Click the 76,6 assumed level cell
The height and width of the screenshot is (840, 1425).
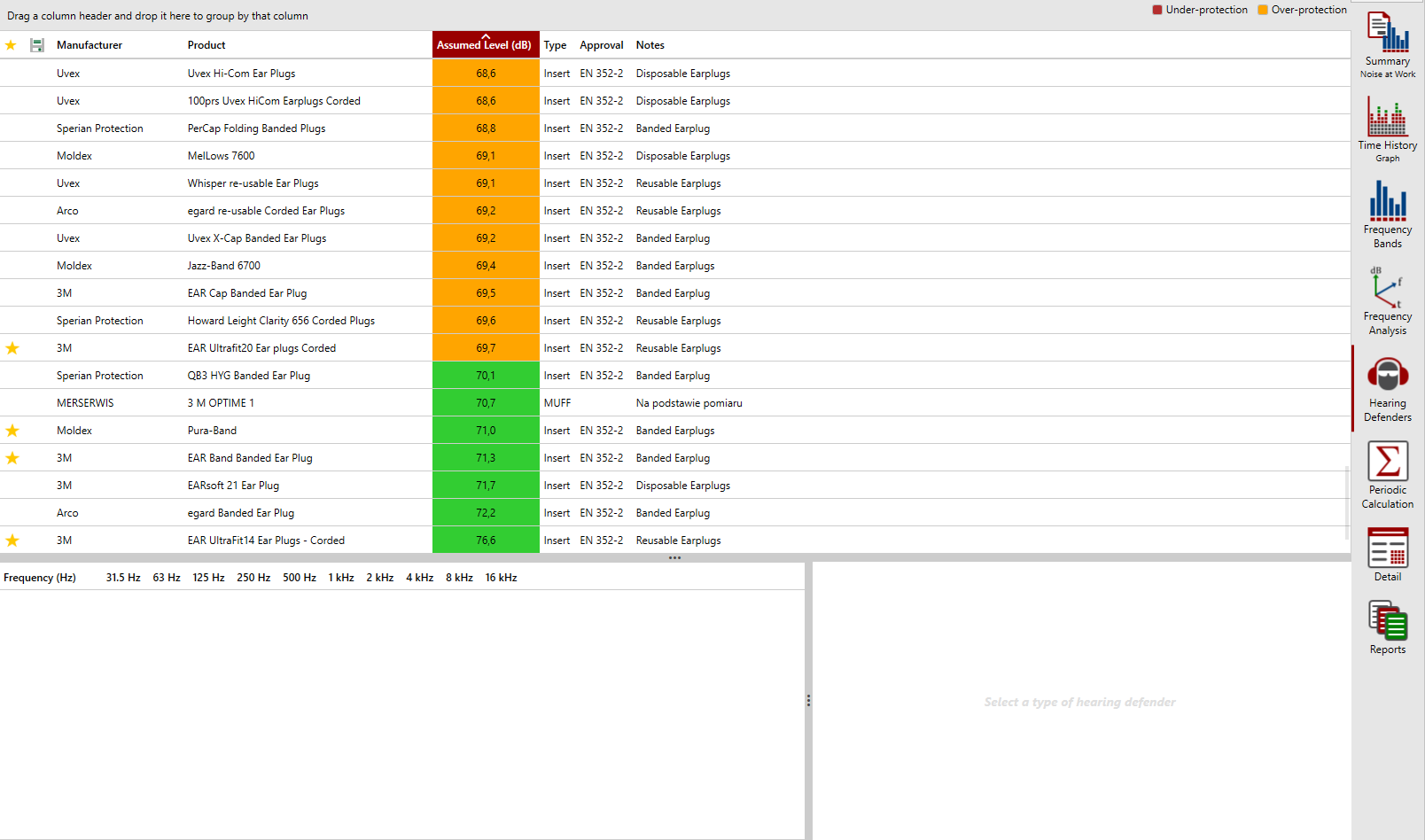point(486,541)
